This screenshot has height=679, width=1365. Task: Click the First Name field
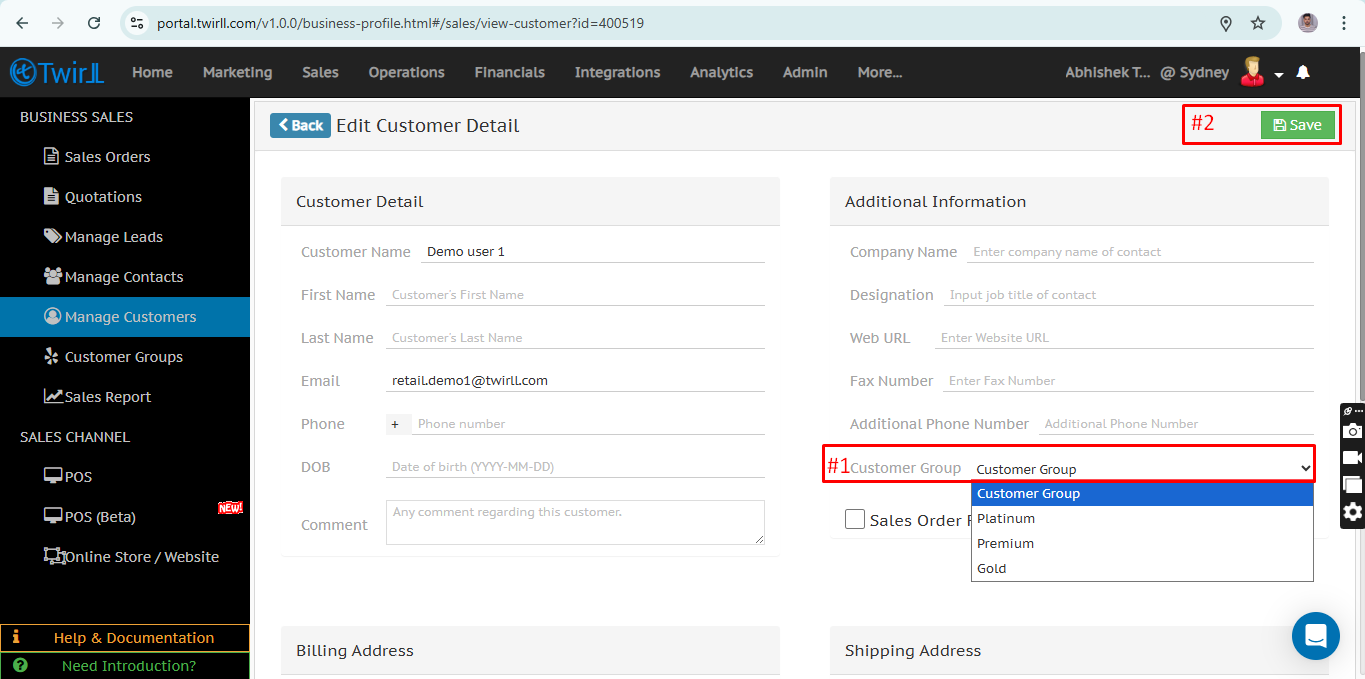(x=575, y=295)
